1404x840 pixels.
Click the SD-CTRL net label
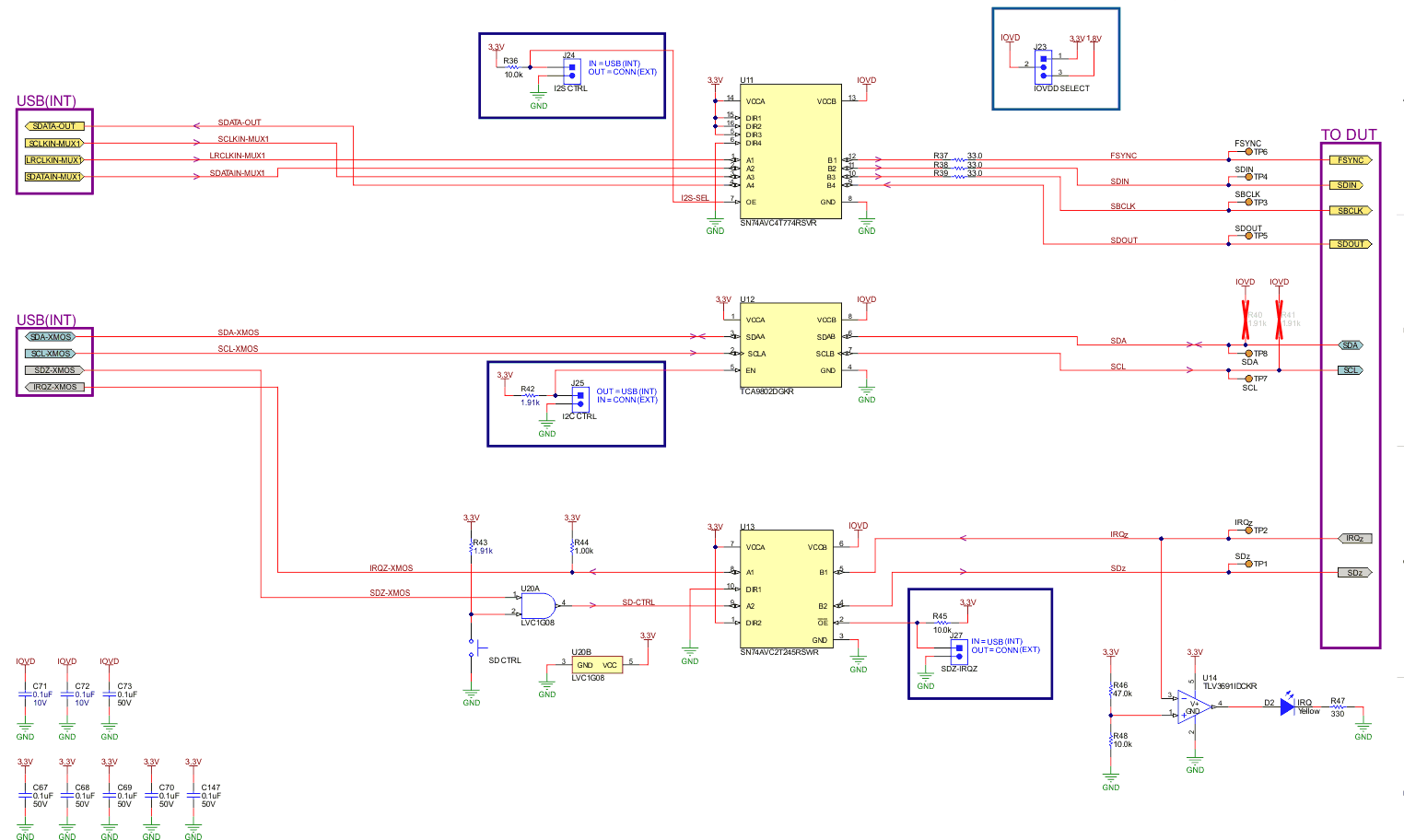coord(638,602)
